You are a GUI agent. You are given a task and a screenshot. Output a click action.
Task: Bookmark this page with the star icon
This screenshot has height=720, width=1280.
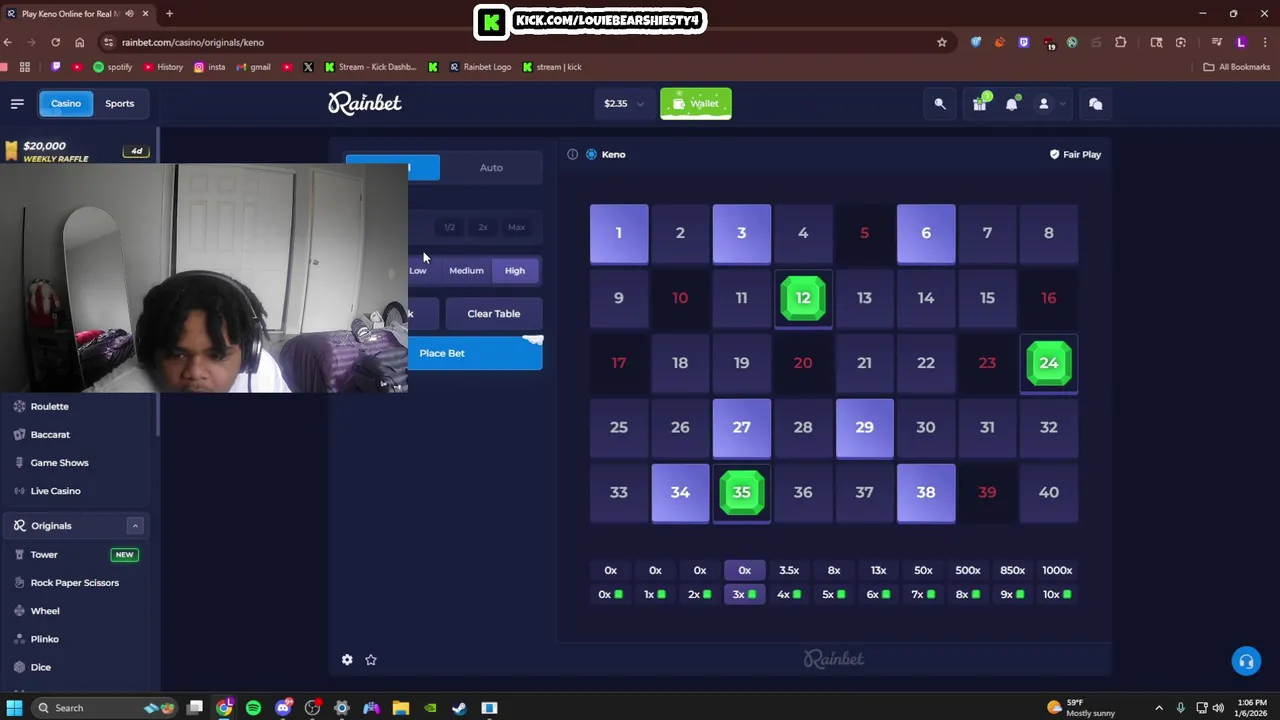click(x=941, y=42)
